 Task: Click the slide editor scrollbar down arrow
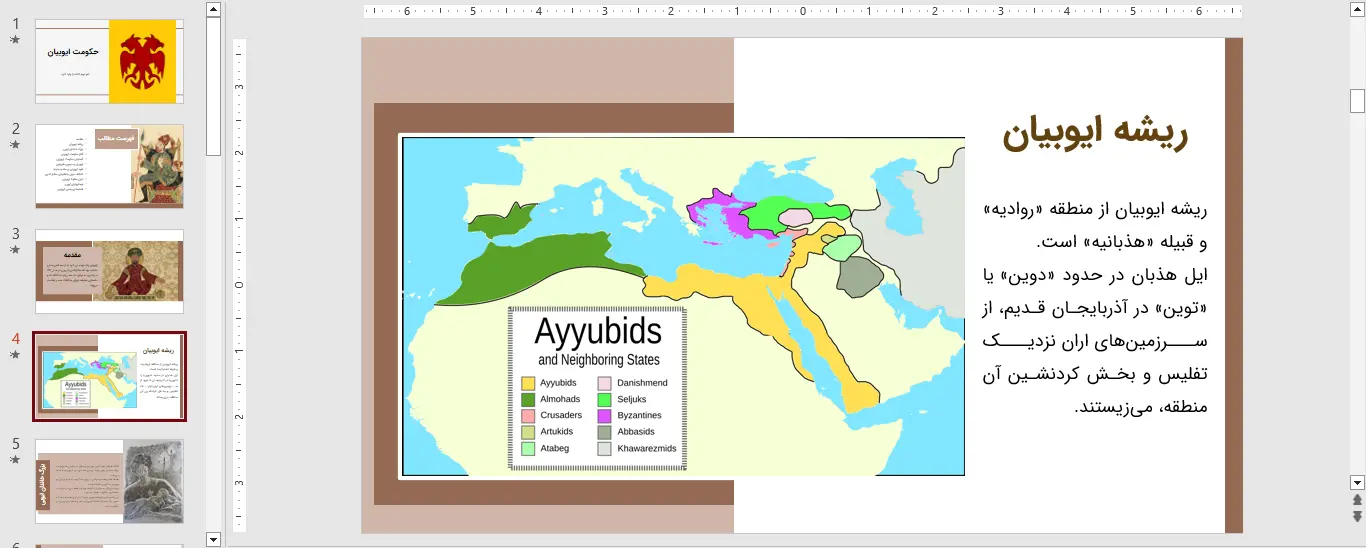(x=1357, y=481)
